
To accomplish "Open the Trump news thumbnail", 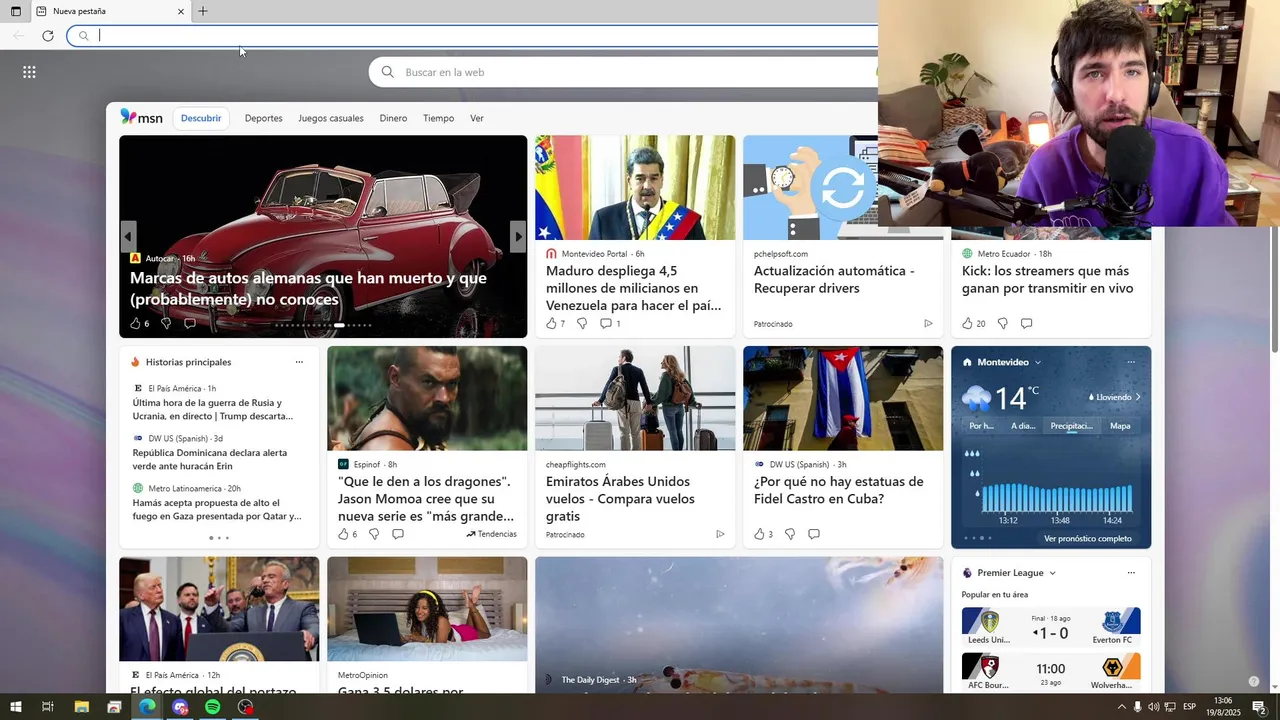I will [219, 609].
